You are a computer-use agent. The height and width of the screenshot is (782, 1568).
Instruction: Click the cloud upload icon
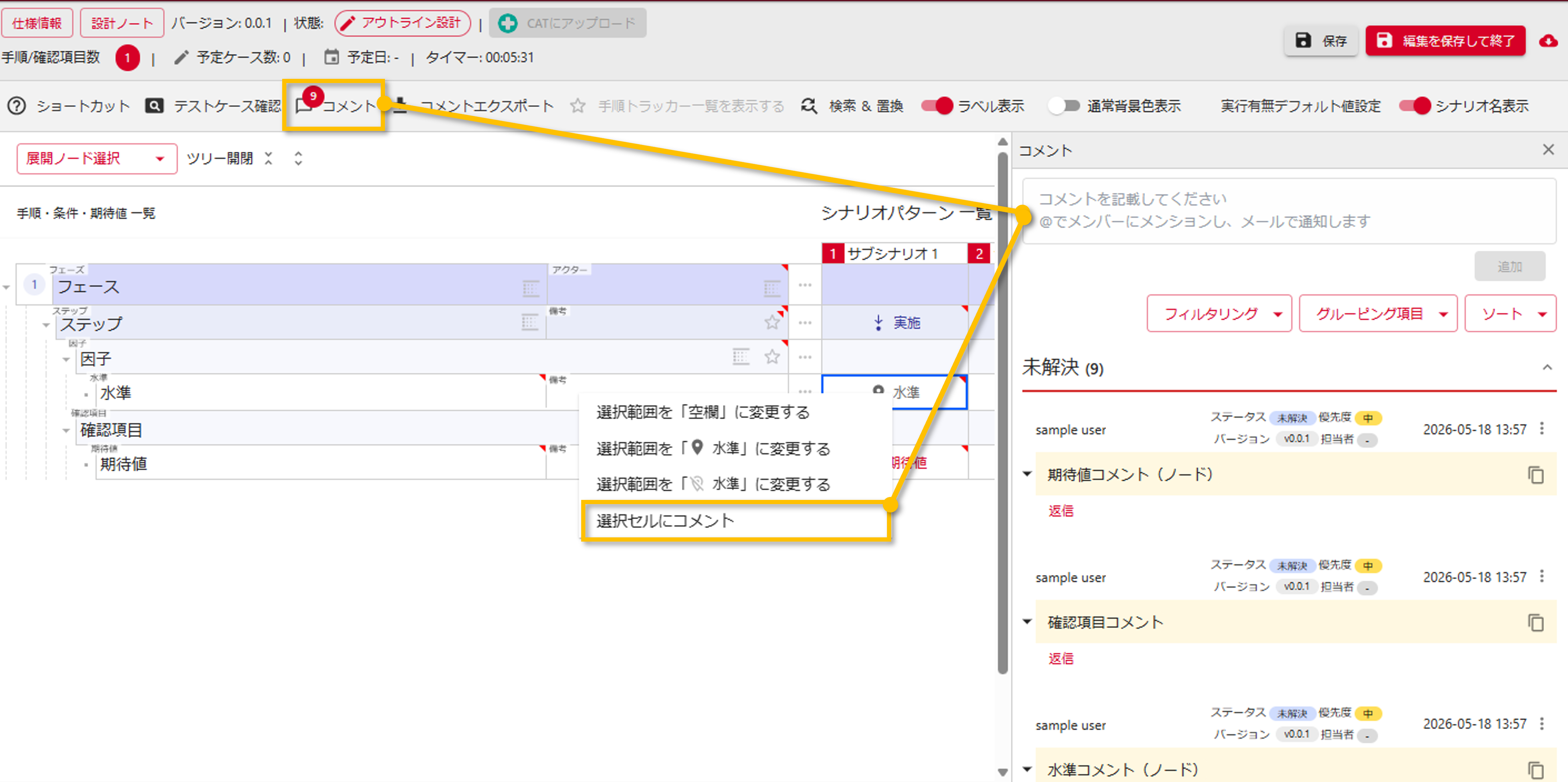tap(1549, 41)
